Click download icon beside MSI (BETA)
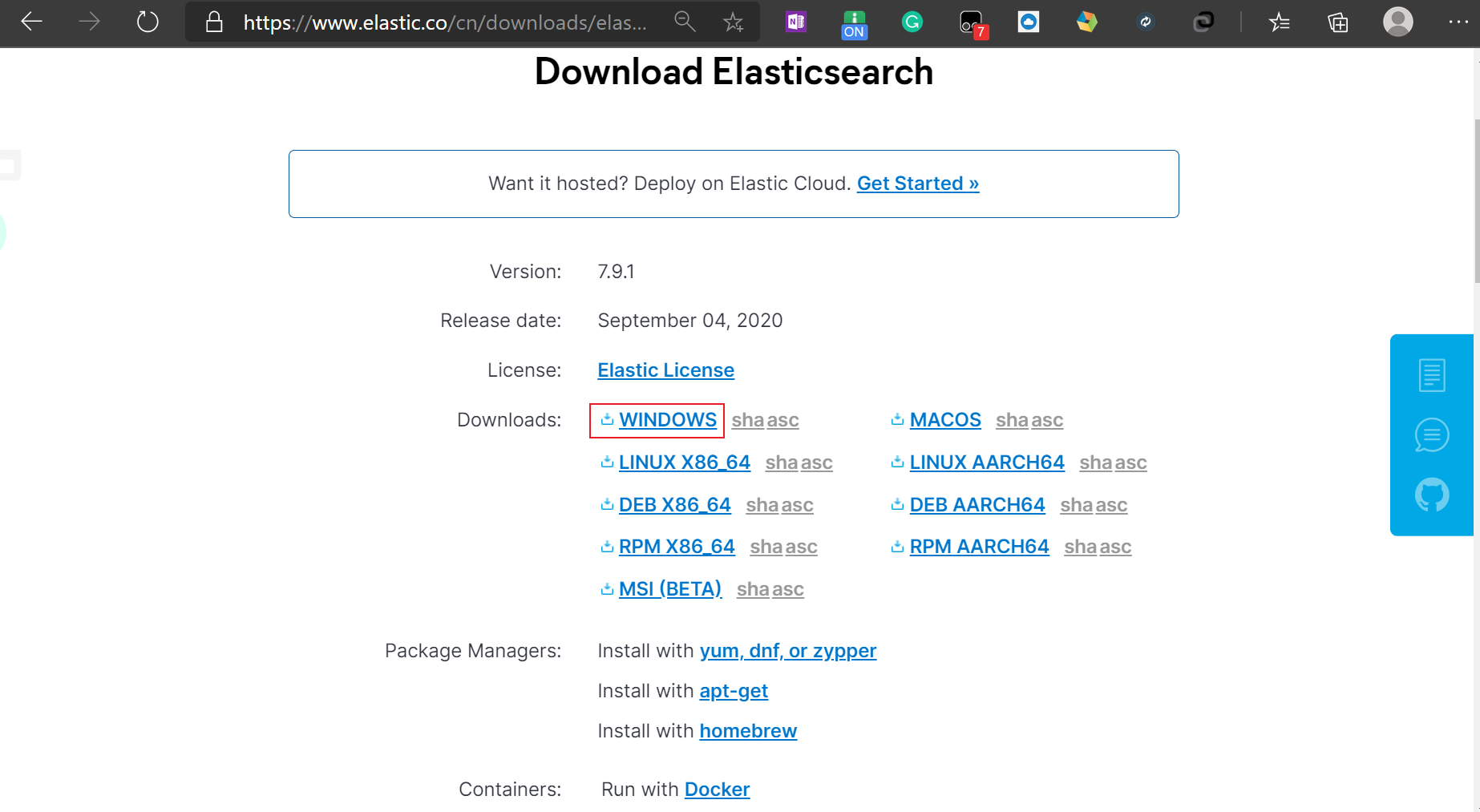The height and width of the screenshot is (812, 1480). (x=607, y=589)
